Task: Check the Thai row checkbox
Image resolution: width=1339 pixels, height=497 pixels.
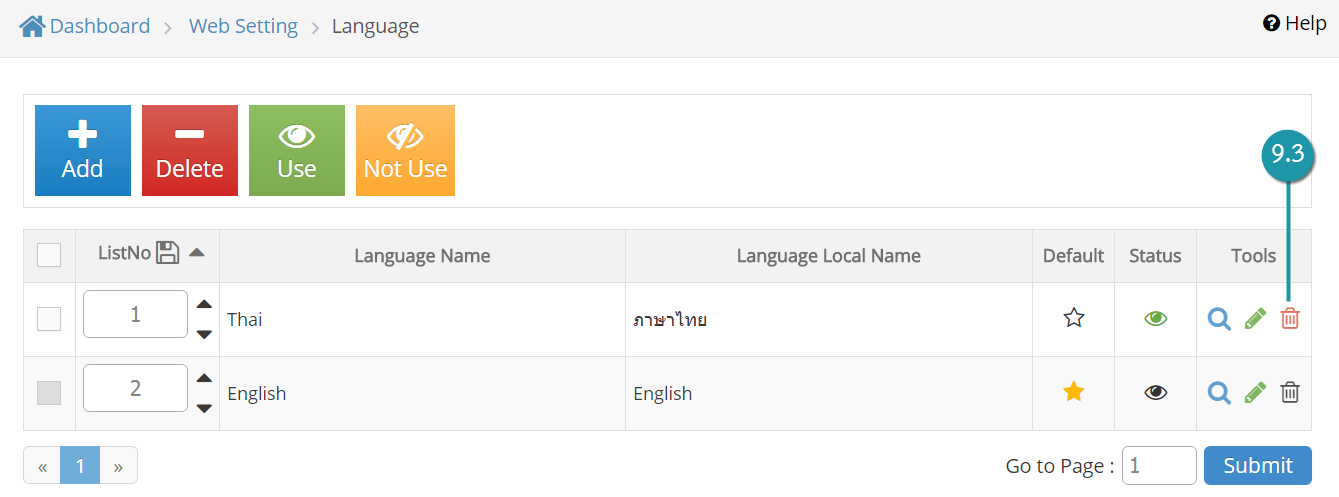Action: (49, 319)
